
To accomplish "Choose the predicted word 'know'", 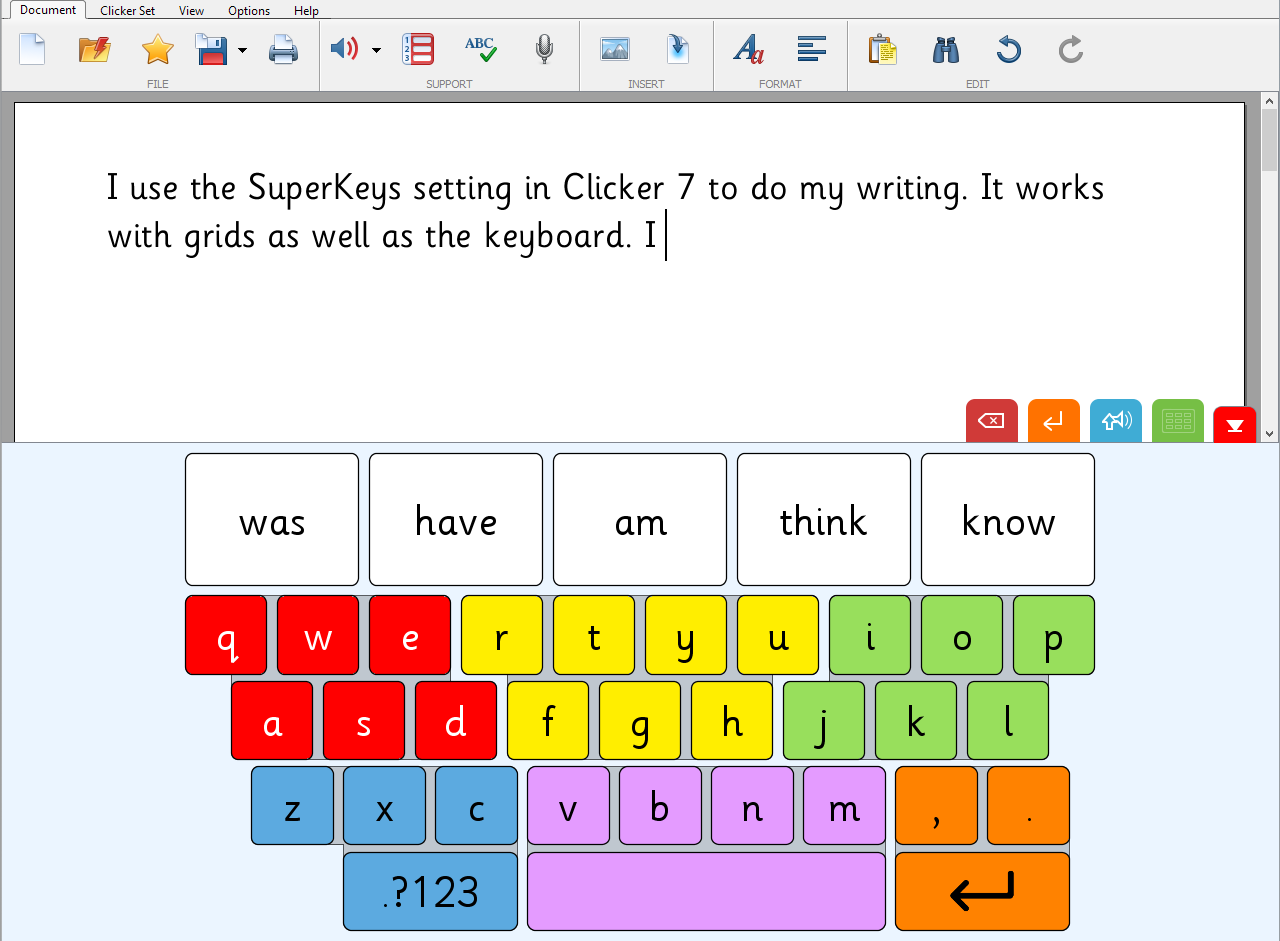I will (x=1008, y=520).
